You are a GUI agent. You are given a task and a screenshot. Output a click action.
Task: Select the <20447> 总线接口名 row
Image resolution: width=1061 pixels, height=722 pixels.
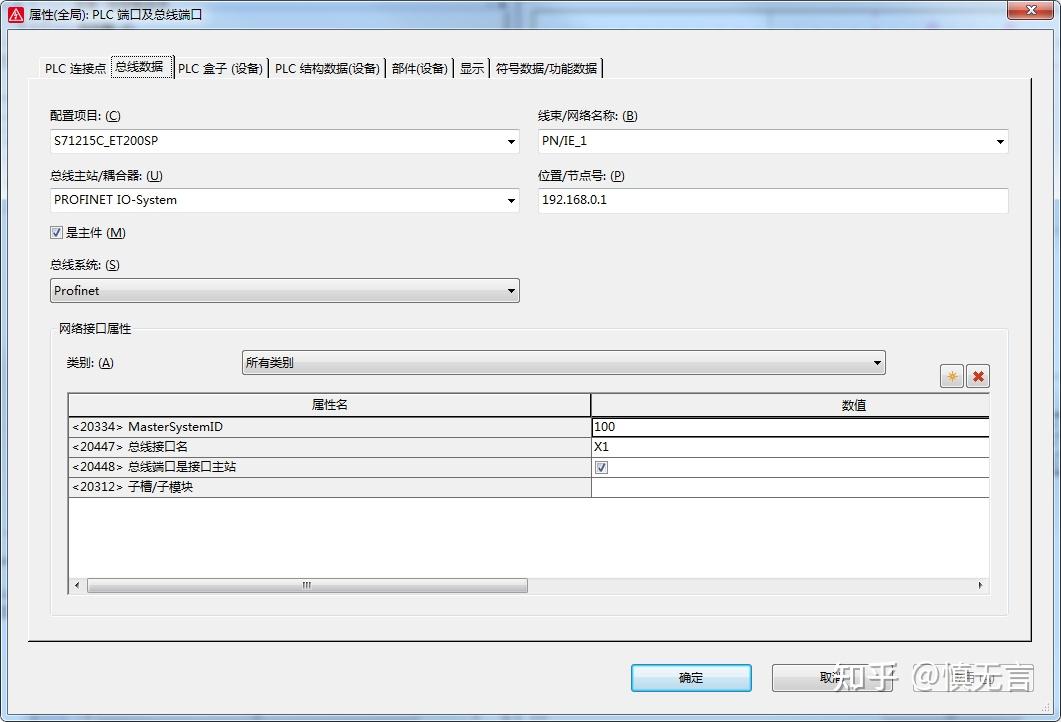(x=330, y=447)
